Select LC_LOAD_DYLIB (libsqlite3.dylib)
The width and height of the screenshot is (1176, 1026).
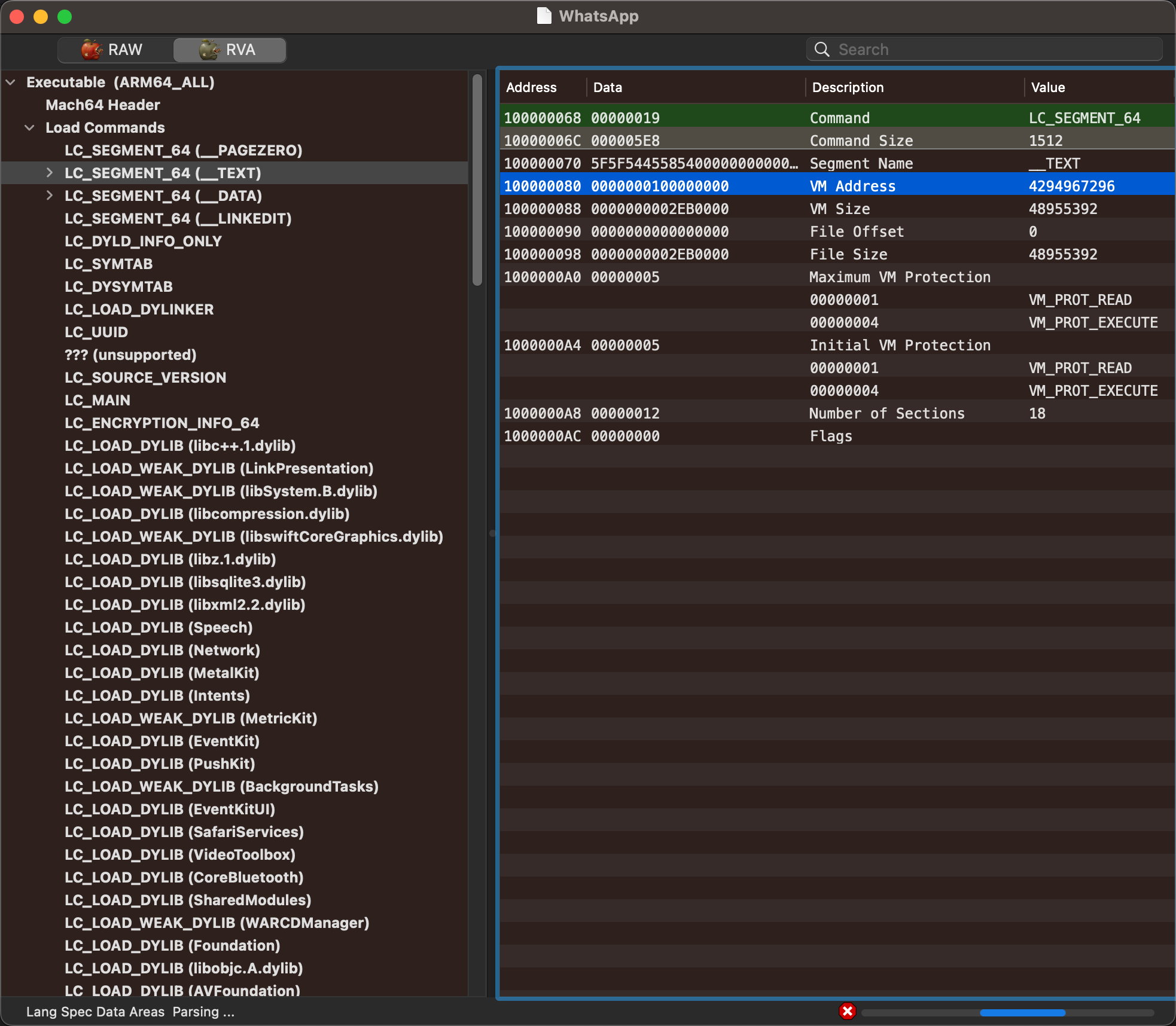185,582
